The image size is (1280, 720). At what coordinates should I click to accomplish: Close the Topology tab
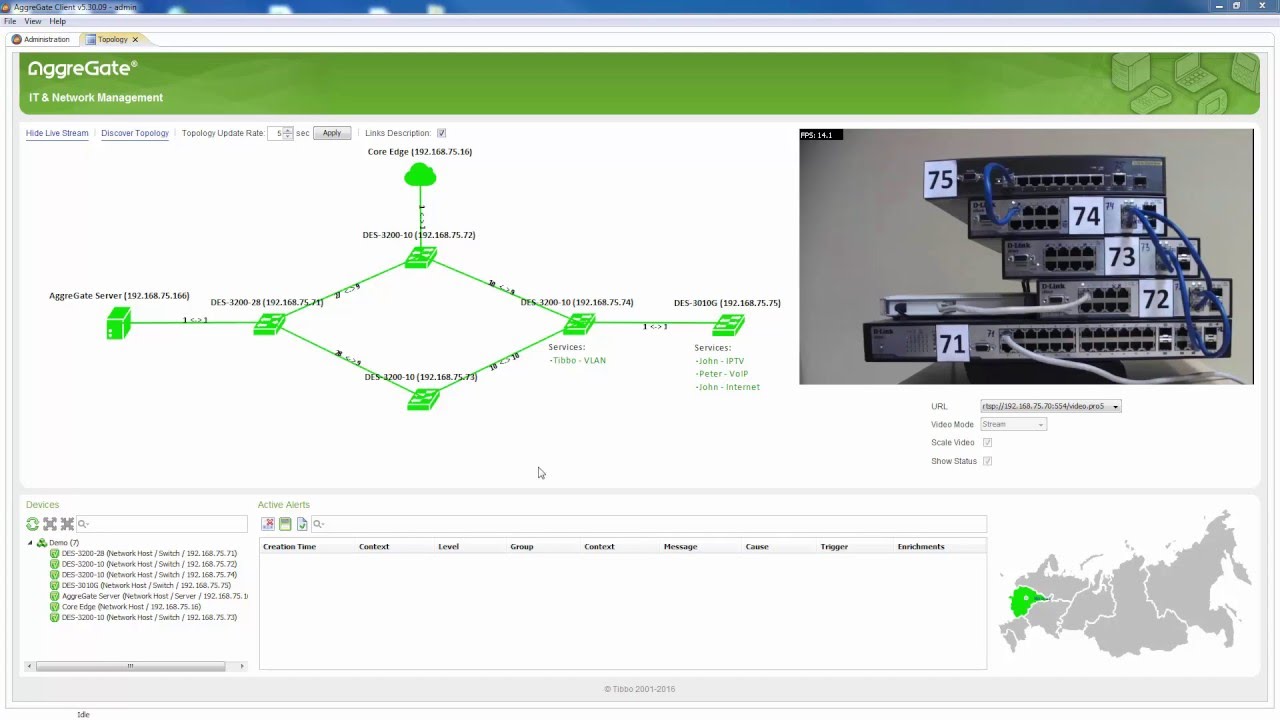pos(135,40)
